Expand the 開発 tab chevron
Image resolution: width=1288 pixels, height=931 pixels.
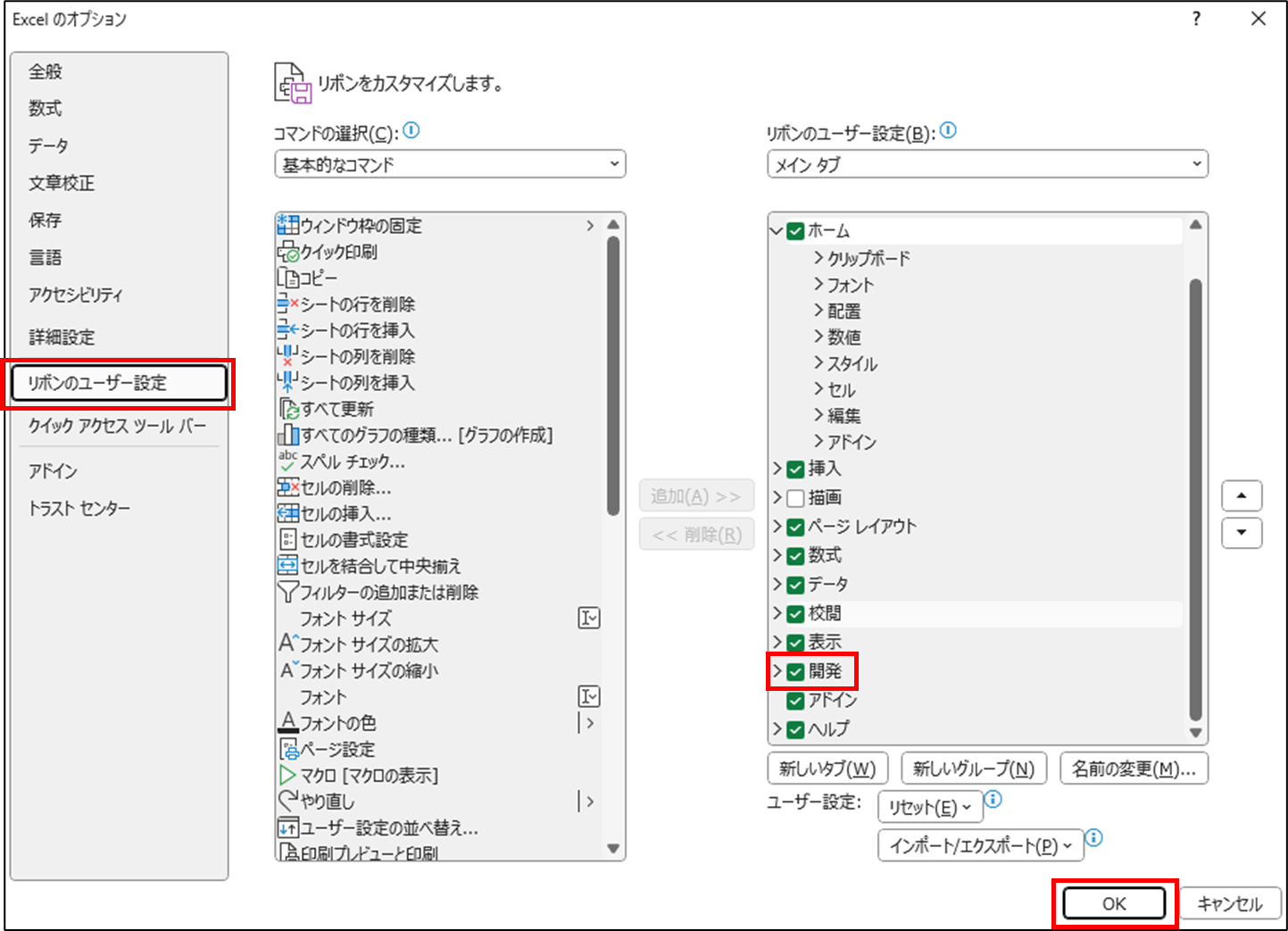777,671
